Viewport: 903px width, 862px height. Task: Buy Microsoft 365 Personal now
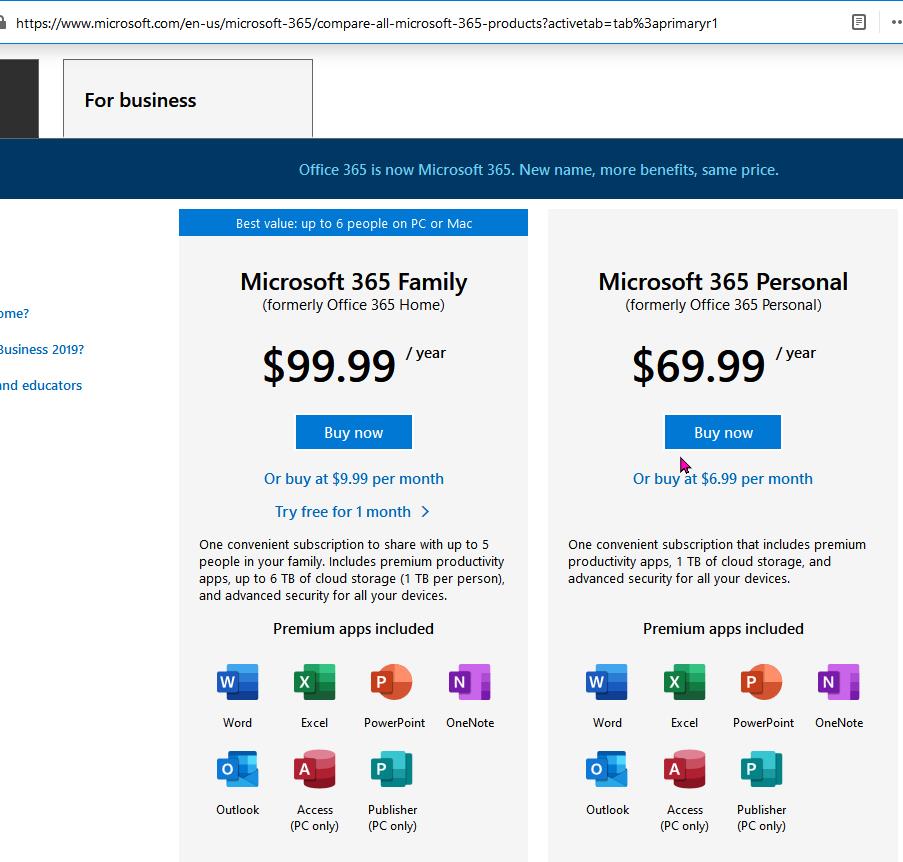click(723, 432)
